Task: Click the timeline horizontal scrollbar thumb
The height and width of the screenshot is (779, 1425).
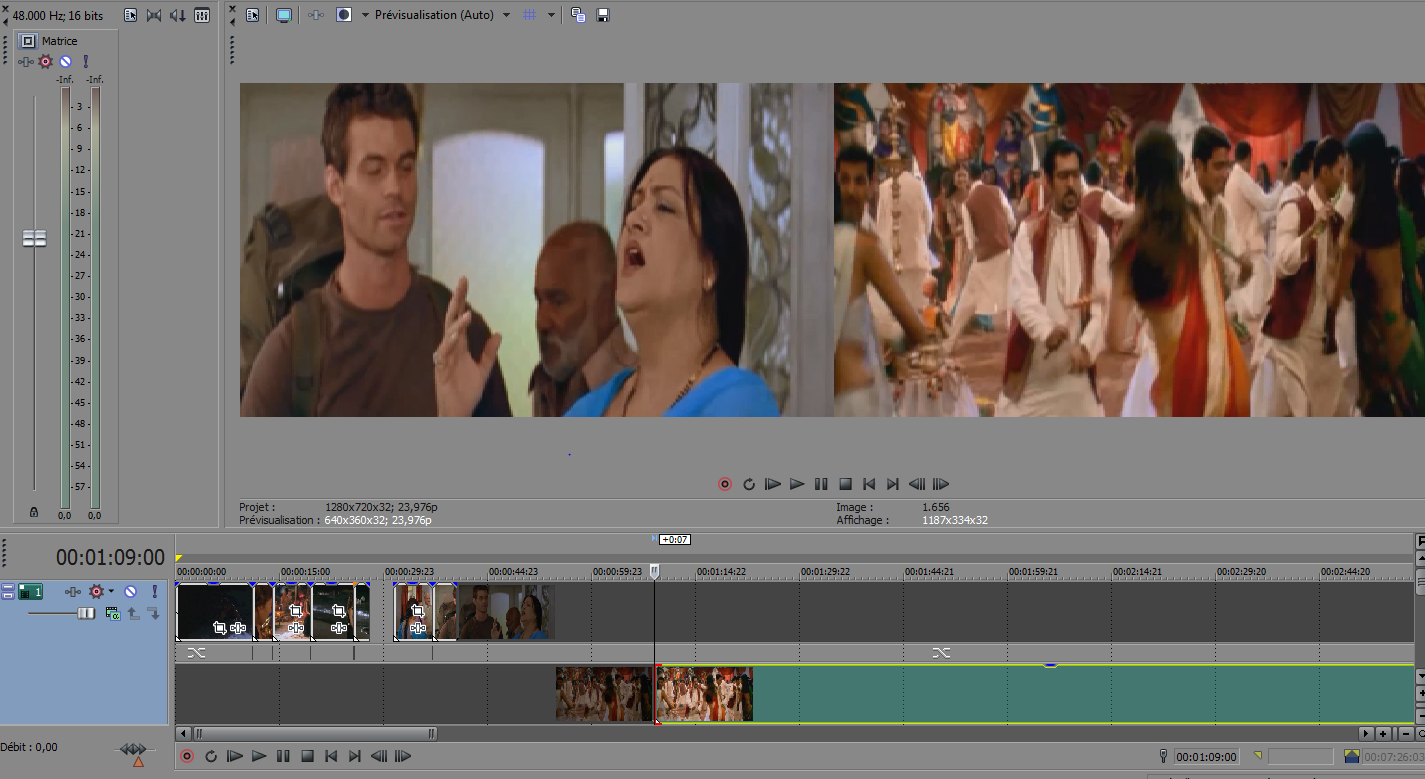Action: tap(315, 733)
